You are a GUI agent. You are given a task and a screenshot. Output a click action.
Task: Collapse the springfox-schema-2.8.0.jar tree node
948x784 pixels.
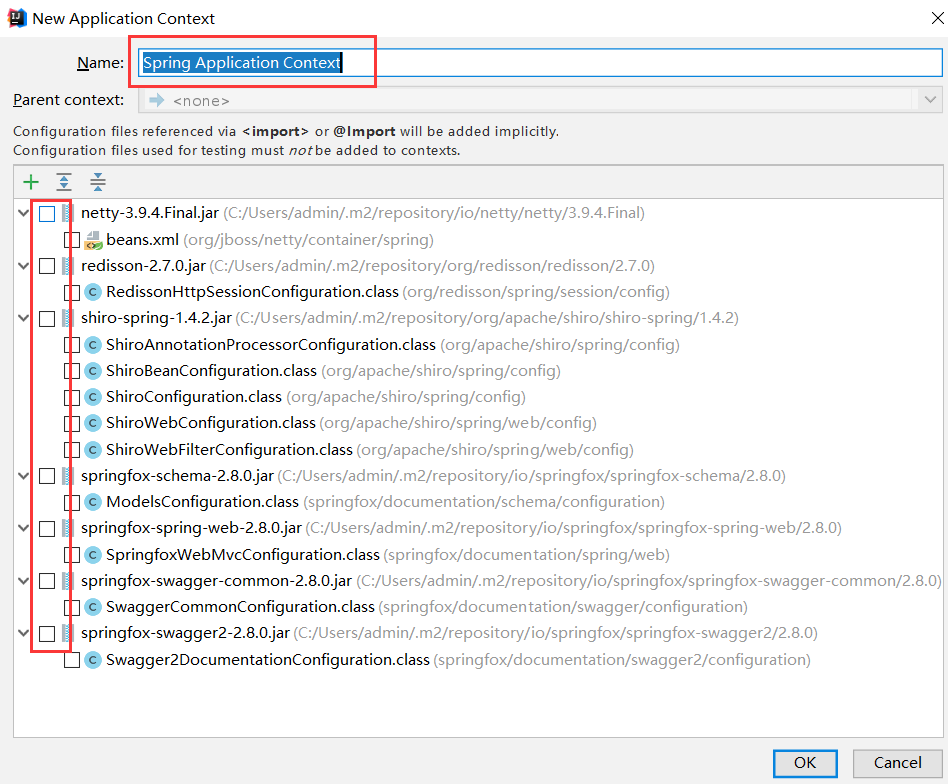click(x=23, y=476)
